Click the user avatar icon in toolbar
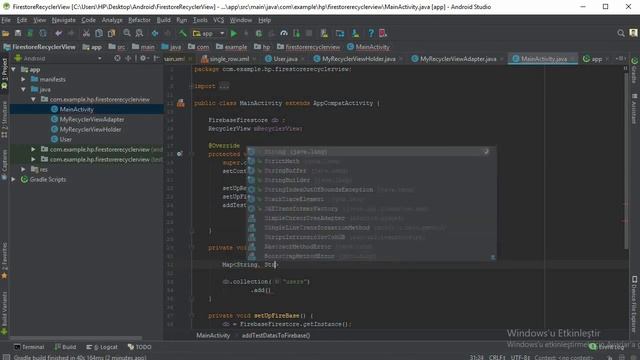Screen dimensions: 640x360 click(633, 33)
